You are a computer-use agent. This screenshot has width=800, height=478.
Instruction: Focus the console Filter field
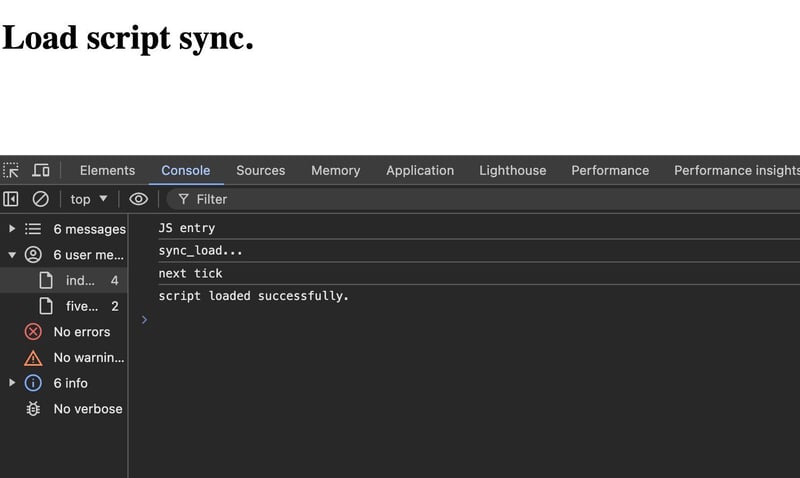pyautogui.click(x=485, y=199)
